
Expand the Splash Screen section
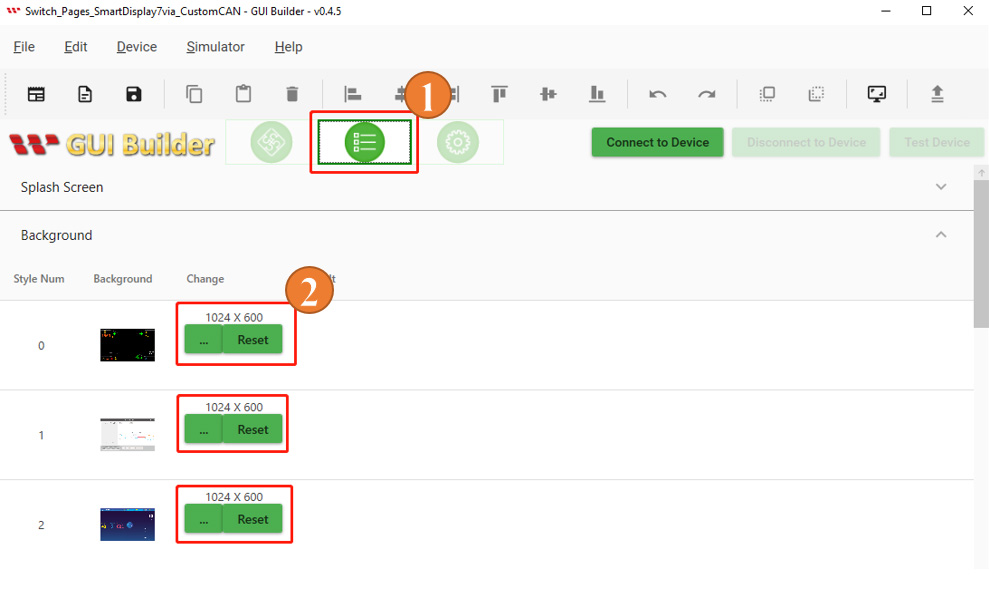941,187
